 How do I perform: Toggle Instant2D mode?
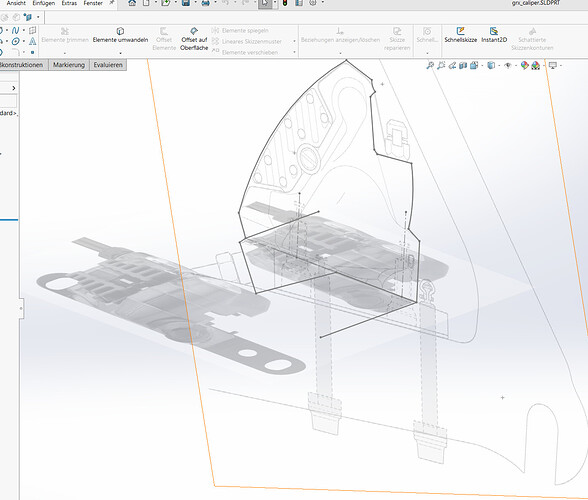(494, 35)
